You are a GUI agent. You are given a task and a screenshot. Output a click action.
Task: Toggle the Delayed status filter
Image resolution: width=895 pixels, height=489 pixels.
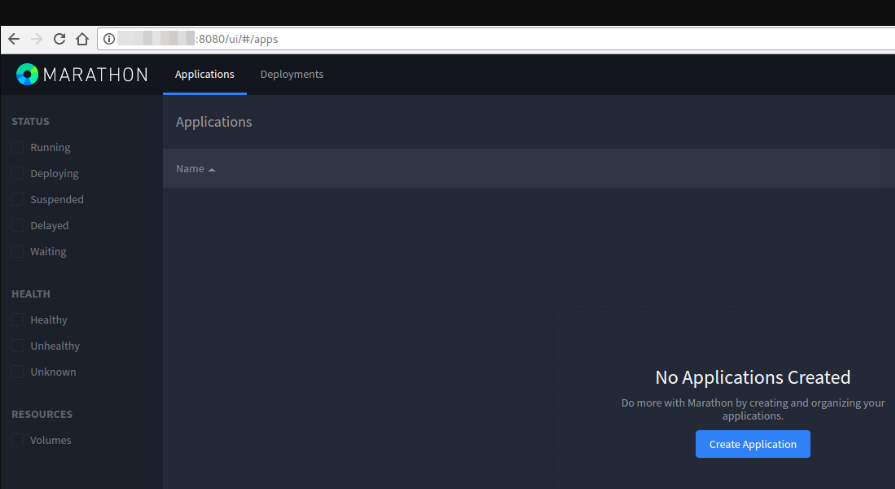[x=18, y=225]
